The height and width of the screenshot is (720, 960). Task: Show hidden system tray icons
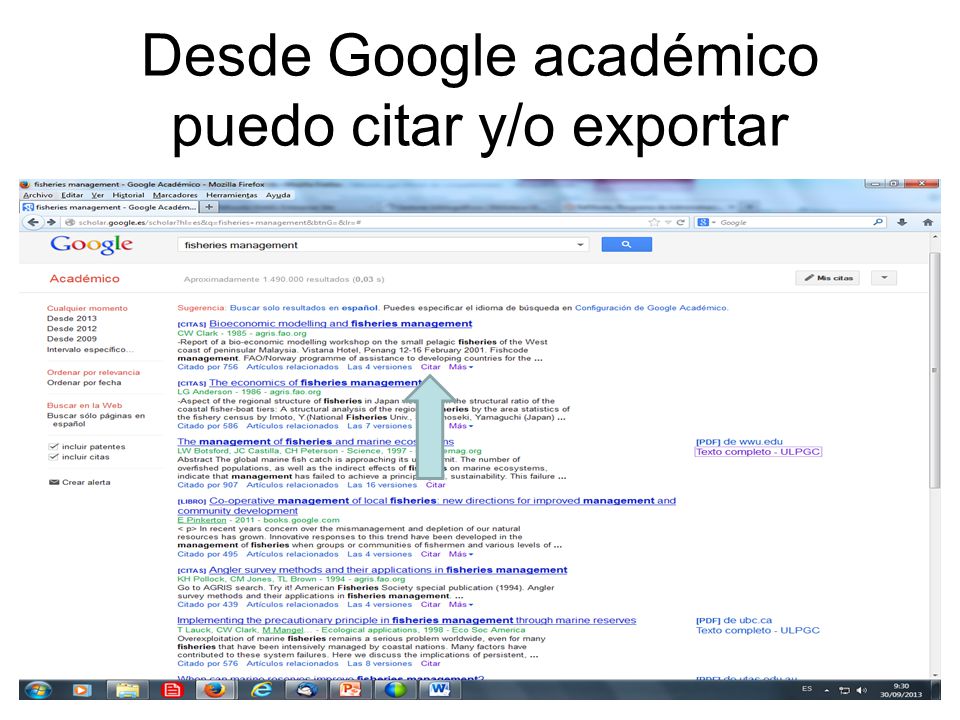827,691
